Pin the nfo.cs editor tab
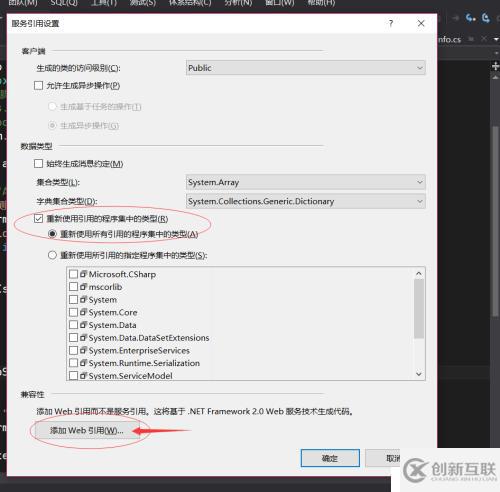This screenshot has width=500, height=492. [471, 39]
